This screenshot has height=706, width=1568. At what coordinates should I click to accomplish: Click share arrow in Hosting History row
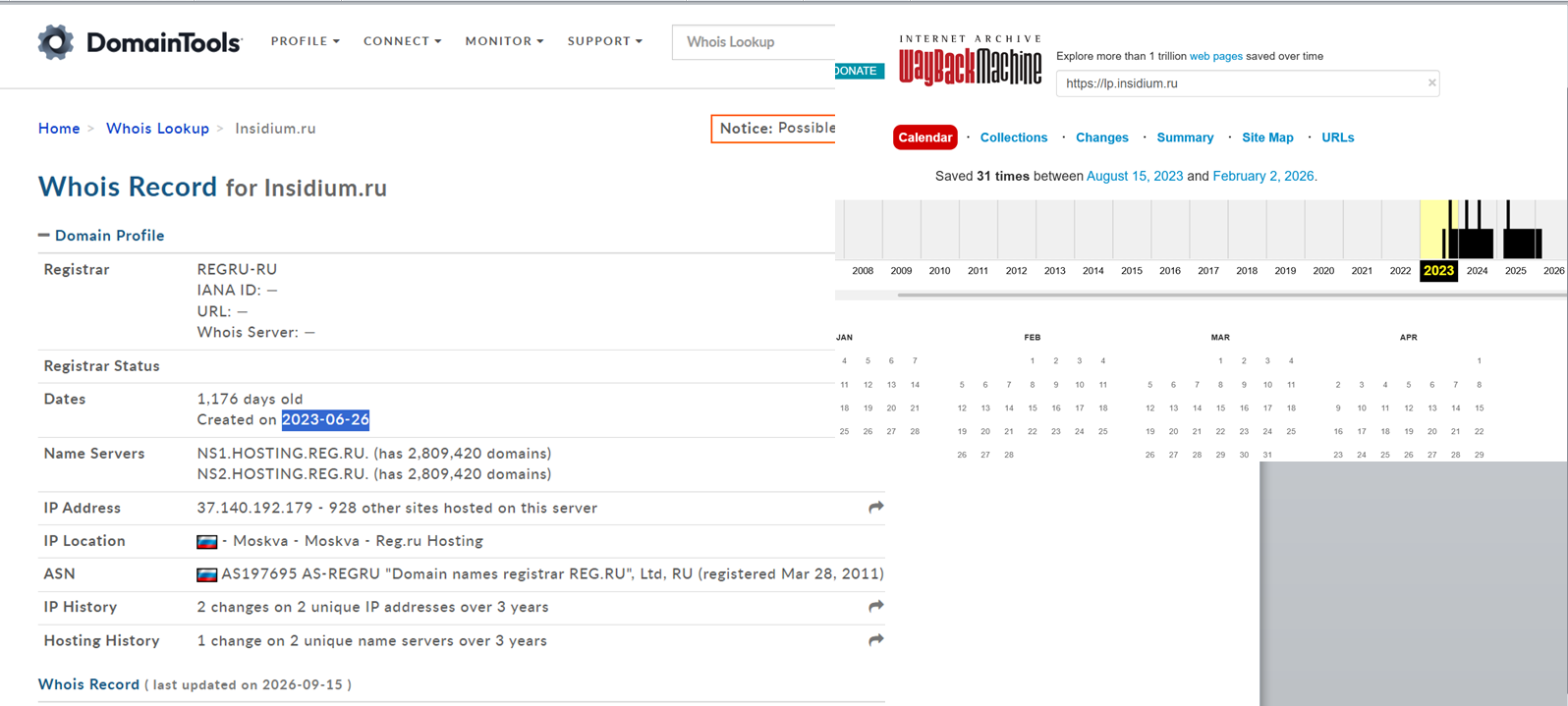876,640
